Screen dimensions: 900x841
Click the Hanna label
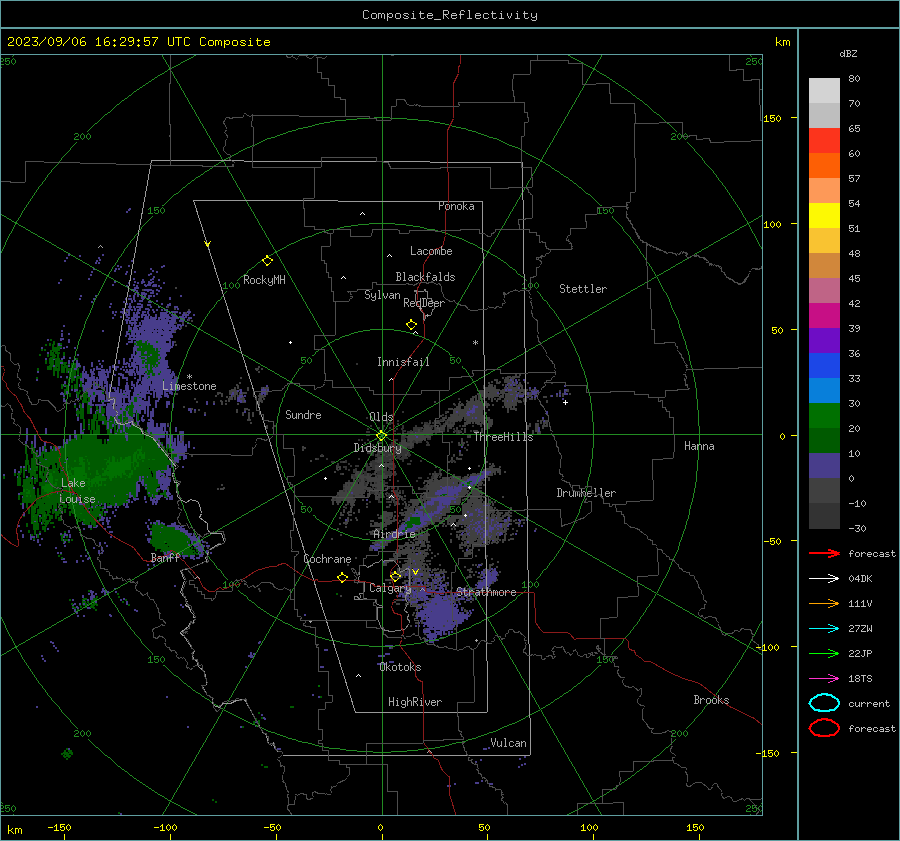click(699, 446)
